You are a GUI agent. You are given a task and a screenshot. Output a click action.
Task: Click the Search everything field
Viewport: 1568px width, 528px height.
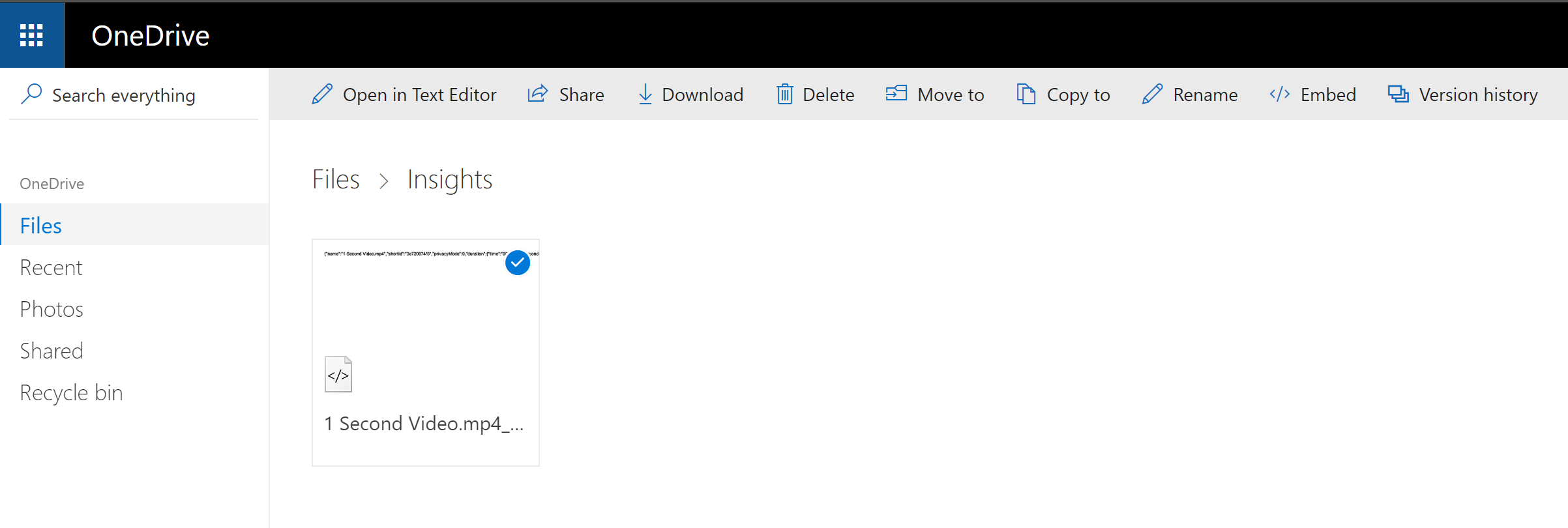[124, 95]
